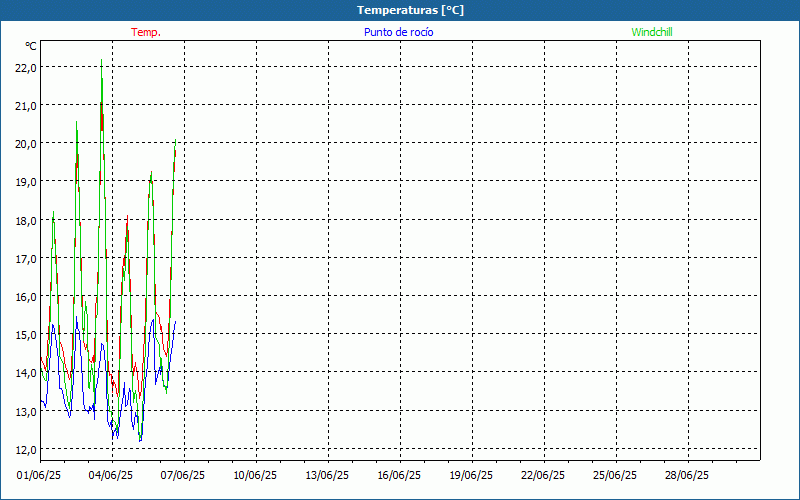The height and width of the screenshot is (500, 800).
Task: Click the '16/06/25' date label
Action: (x=399, y=476)
